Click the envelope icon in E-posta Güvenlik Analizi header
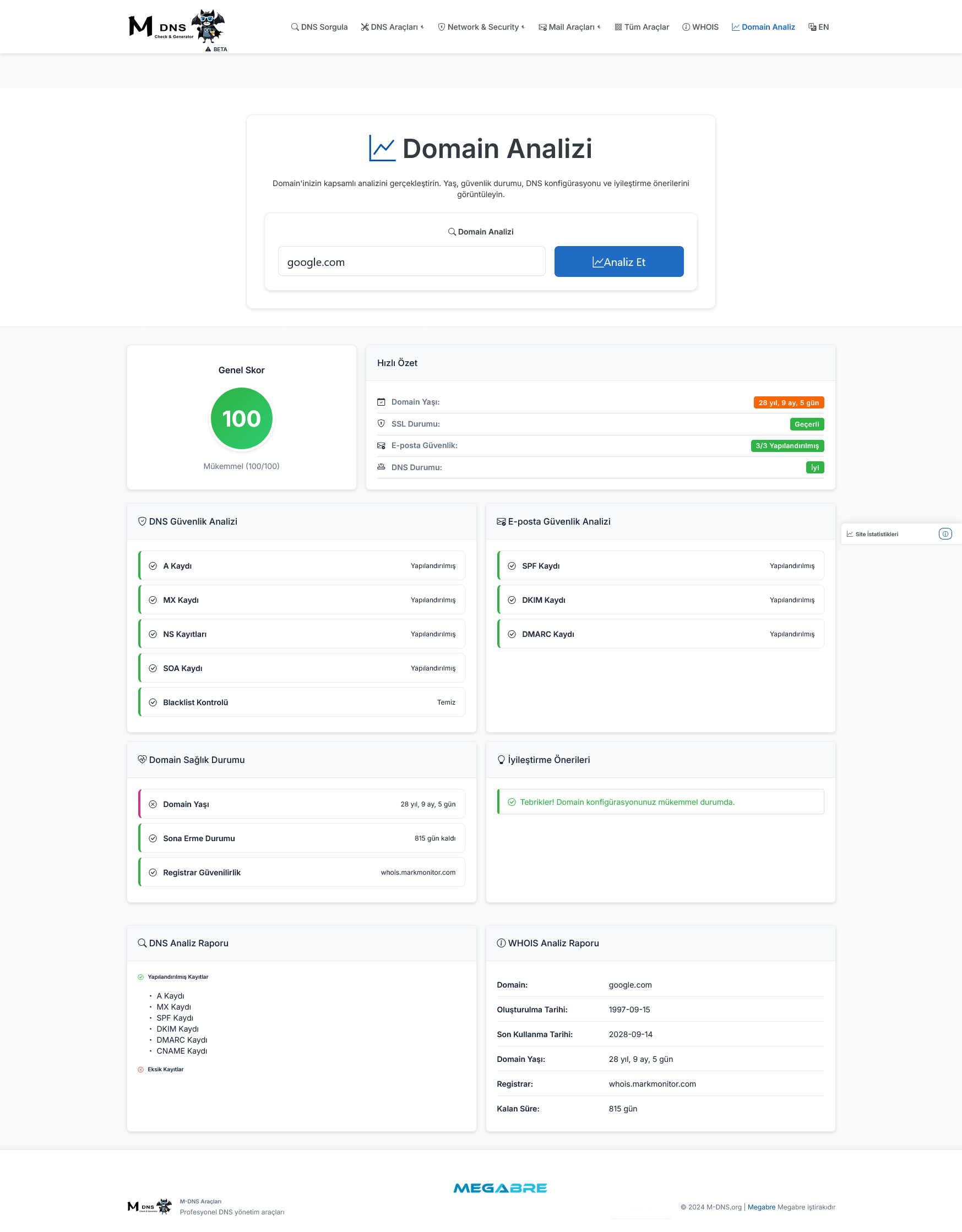This screenshot has height=1232, width=962. point(501,521)
